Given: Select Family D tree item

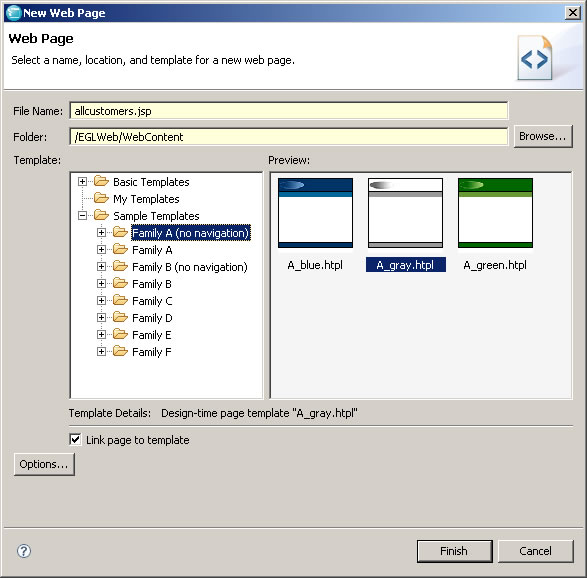Looking at the screenshot, I should (152, 318).
